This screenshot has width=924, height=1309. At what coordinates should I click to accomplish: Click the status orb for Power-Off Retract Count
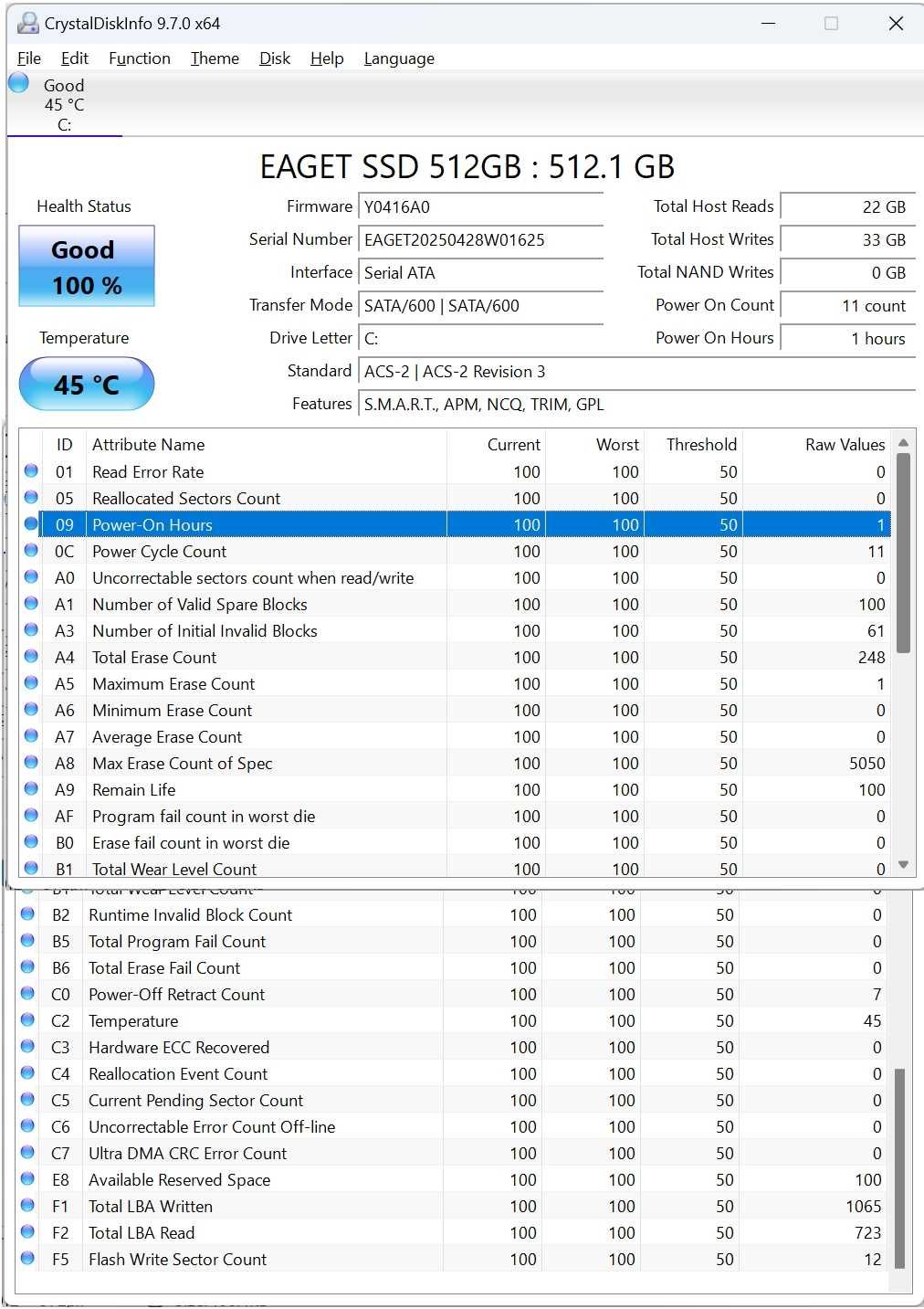[x=27, y=994]
